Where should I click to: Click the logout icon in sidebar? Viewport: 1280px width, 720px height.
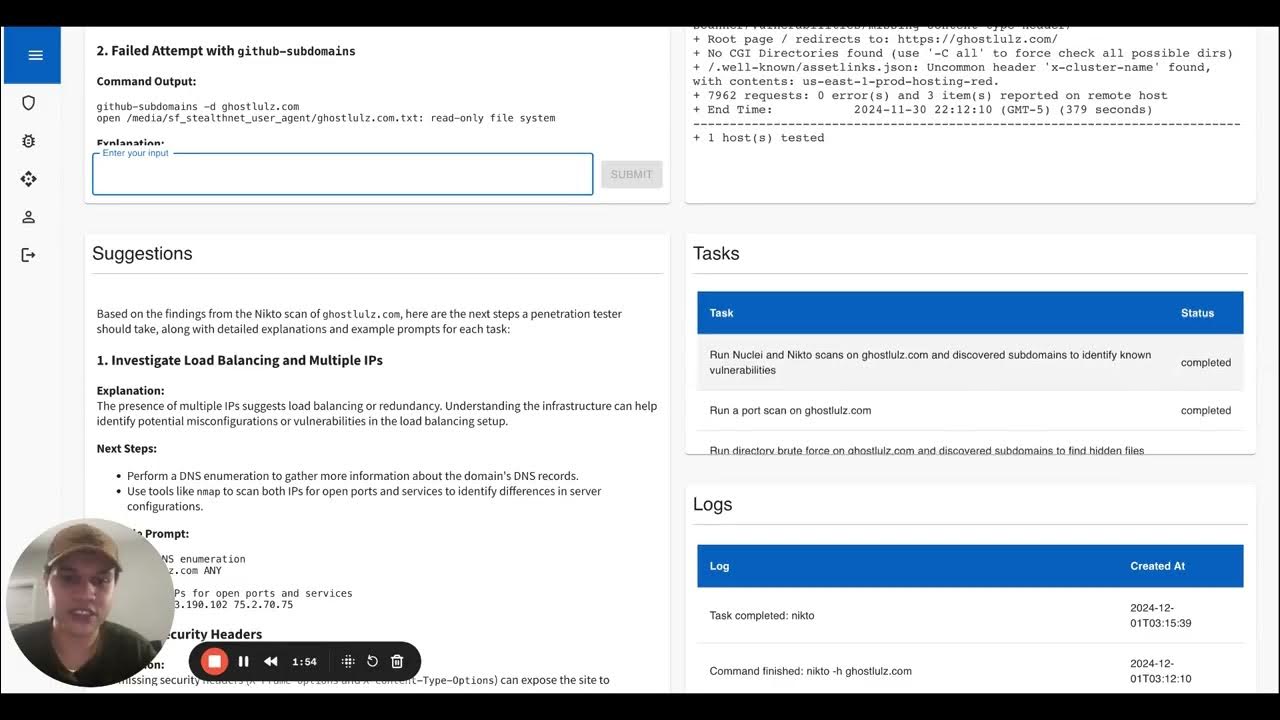(x=29, y=254)
